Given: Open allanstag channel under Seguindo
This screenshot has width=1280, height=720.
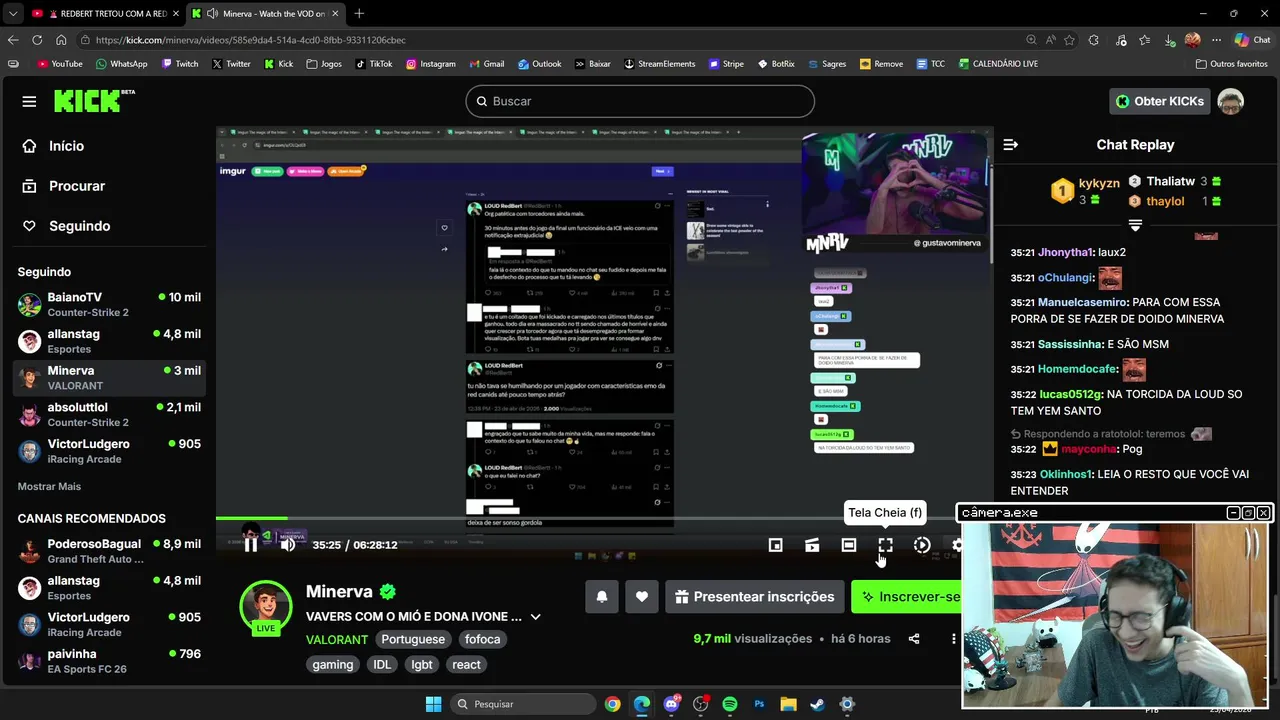Looking at the screenshot, I should coord(109,341).
